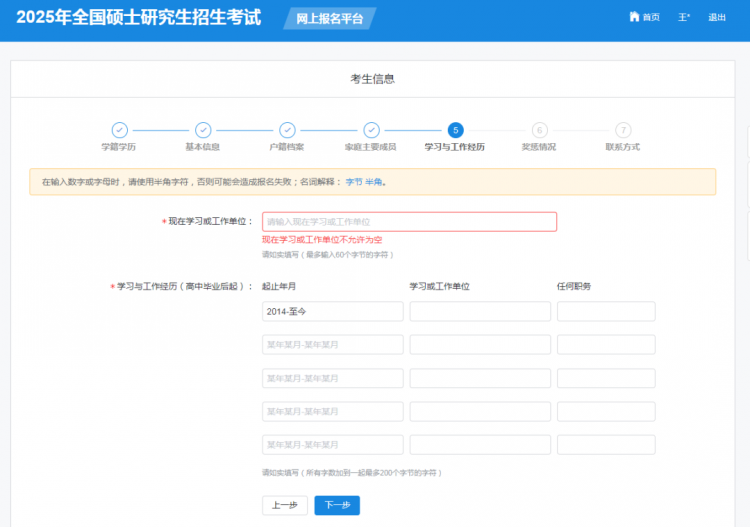Click the 家庭主要成员 step label

tap(371, 147)
